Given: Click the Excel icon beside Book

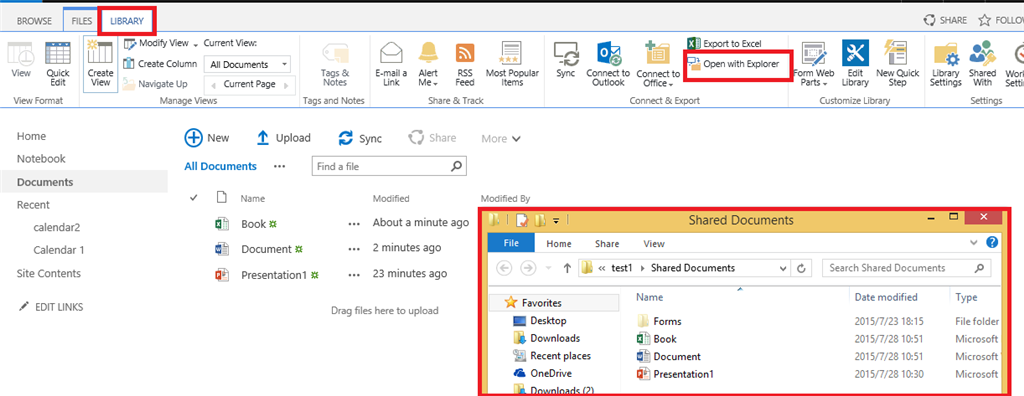Looking at the screenshot, I should pos(221,224).
